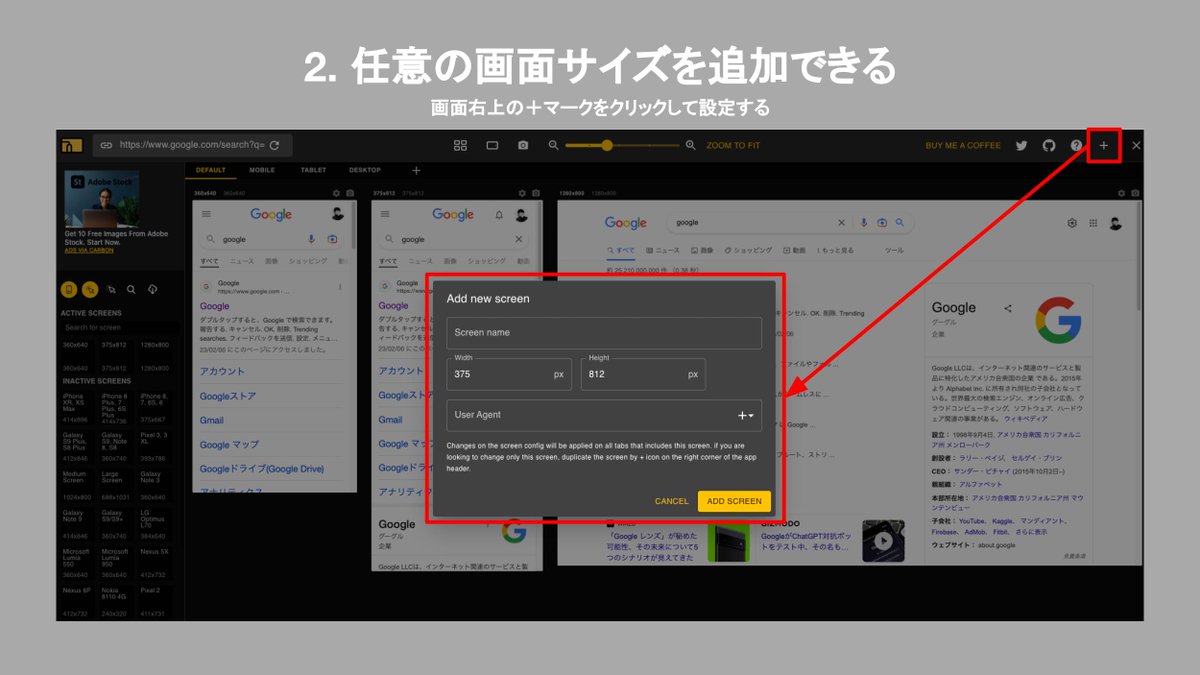Click the ADD SCREEN button
The width and height of the screenshot is (1200, 675).
[734, 501]
